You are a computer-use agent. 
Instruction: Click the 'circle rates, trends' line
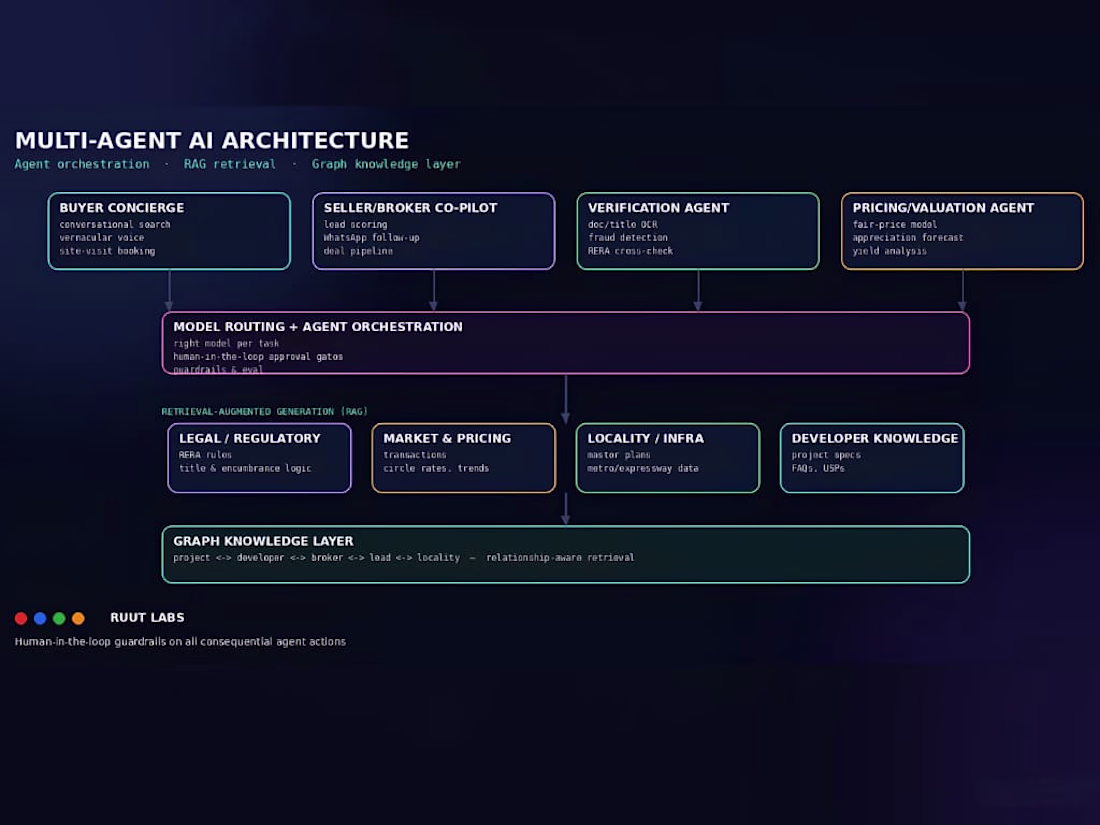[x=436, y=469]
